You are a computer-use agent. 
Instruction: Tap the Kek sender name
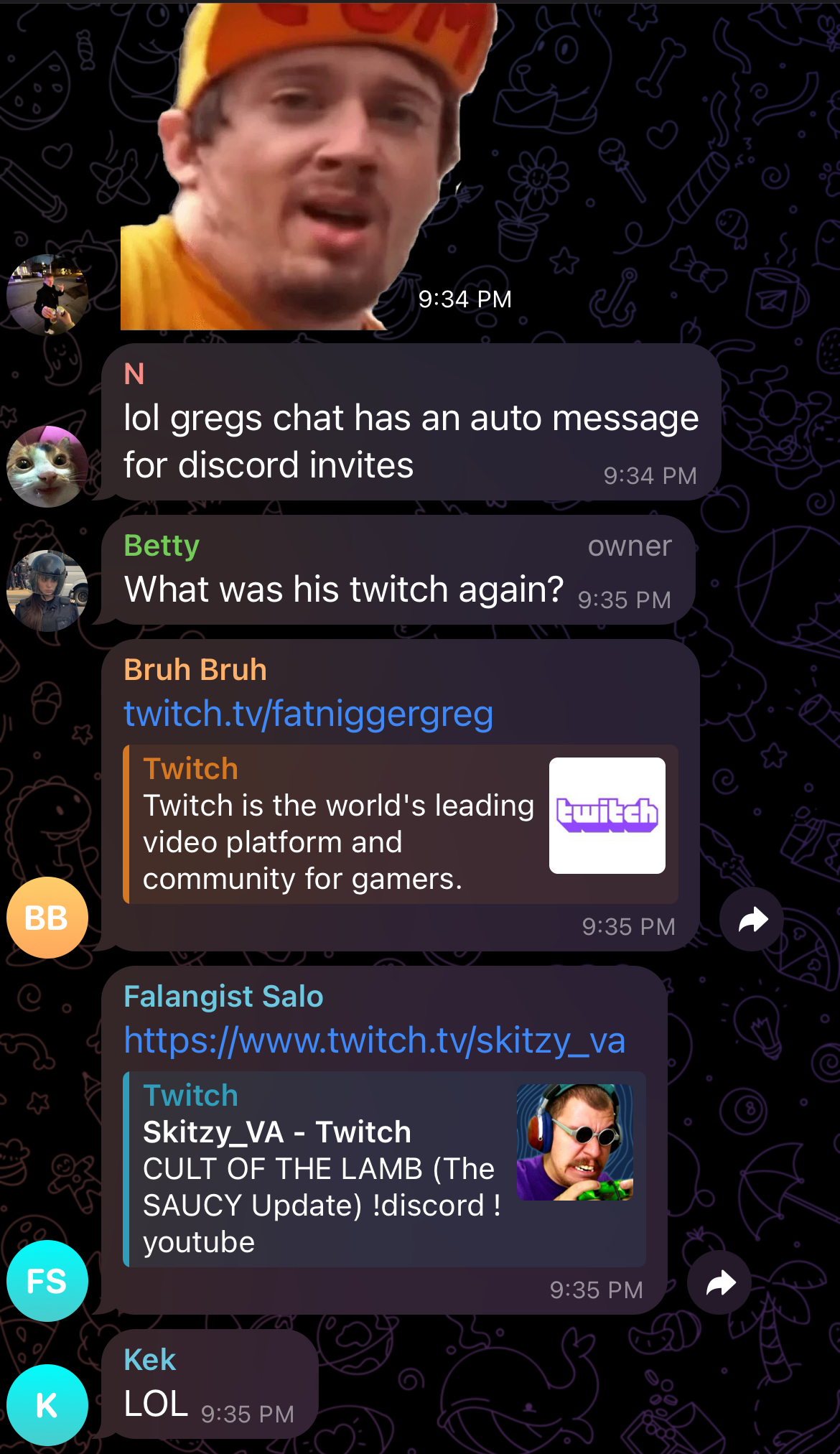coord(149,1360)
